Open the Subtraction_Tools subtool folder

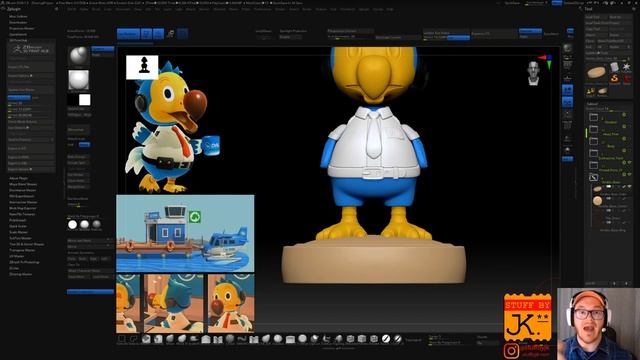coord(593,153)
